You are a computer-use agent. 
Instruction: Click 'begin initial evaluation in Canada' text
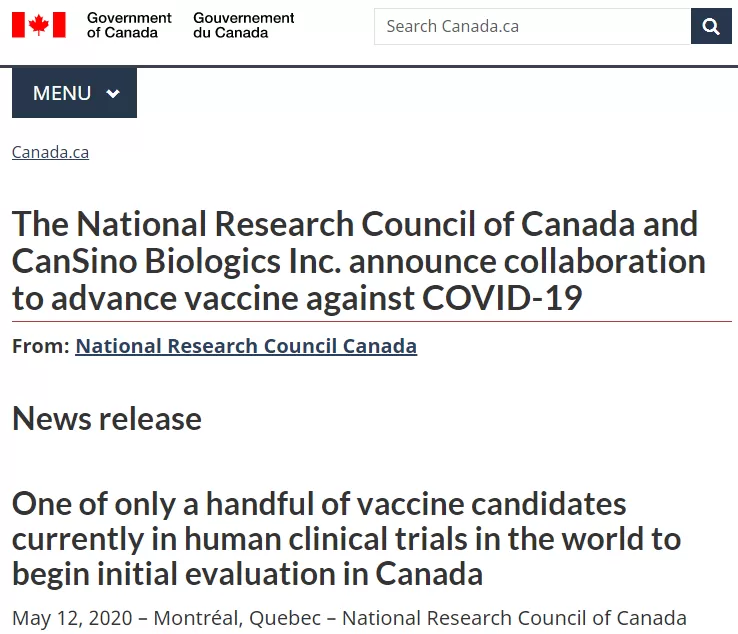(x=248, y=574)
